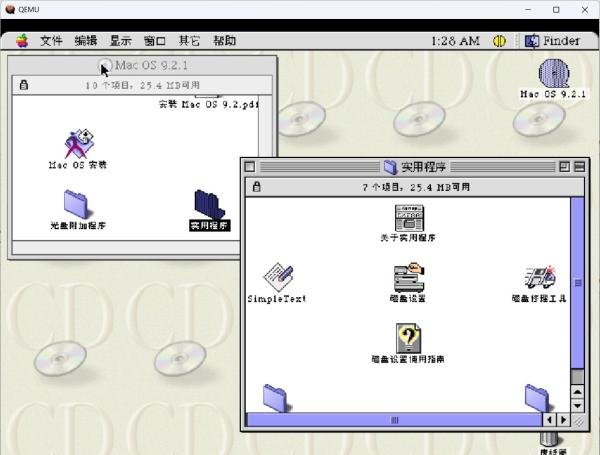Click the scroll left arrow in 实用程序

[x=550, y=420]
